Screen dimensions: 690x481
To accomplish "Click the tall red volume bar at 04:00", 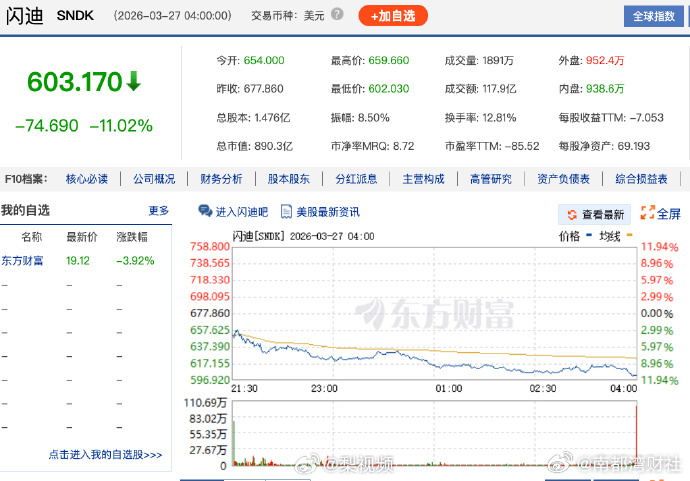I will (x=636, y=435).
